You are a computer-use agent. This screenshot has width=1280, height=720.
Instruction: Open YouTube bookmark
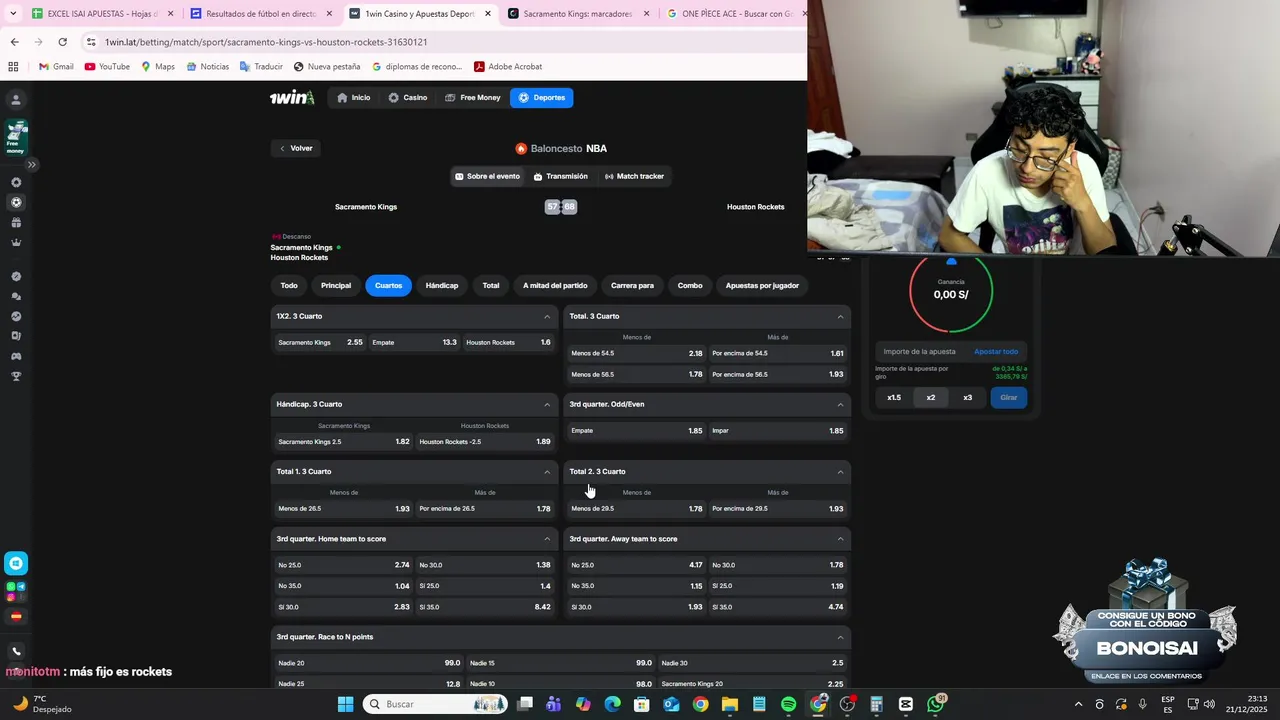coord(107,67)
